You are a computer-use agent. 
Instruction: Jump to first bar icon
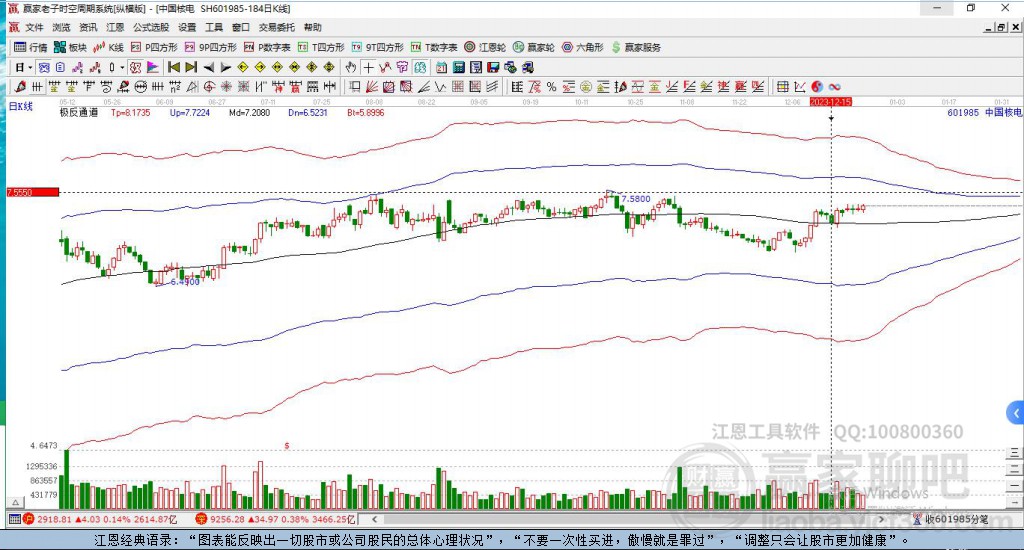[x=174, y=67]
